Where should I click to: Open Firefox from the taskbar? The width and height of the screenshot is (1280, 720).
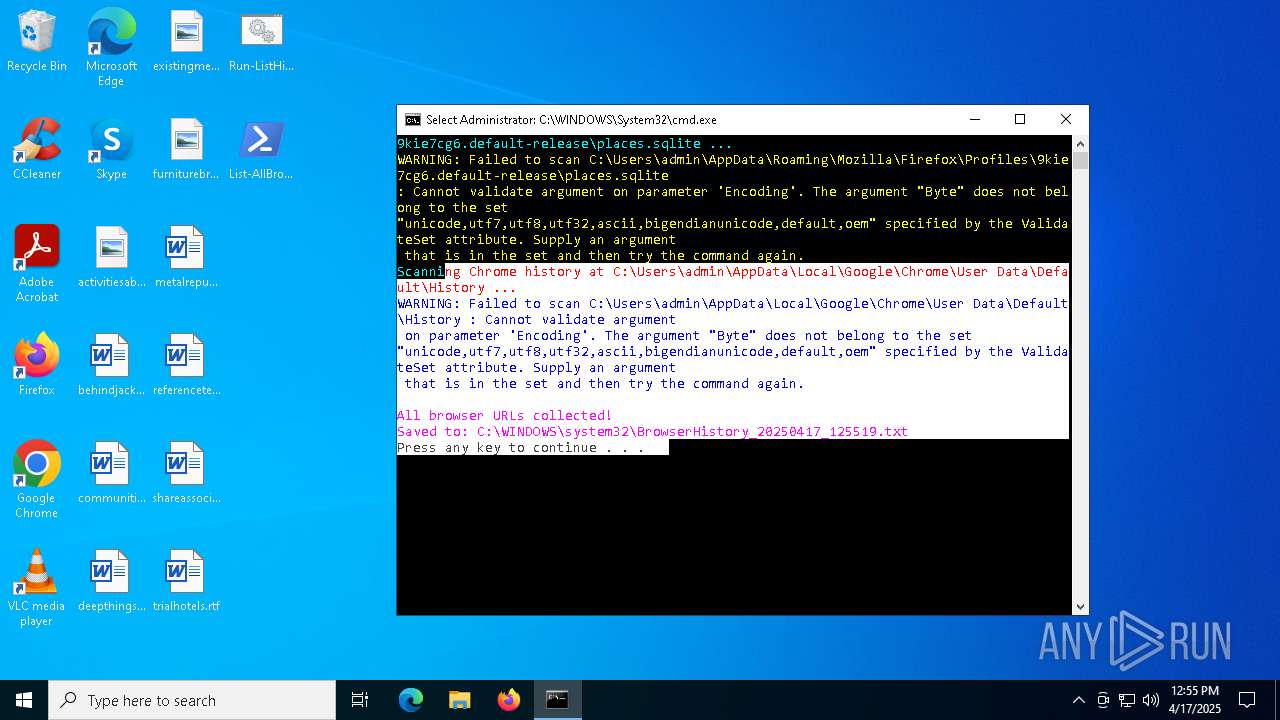[508, 700]
